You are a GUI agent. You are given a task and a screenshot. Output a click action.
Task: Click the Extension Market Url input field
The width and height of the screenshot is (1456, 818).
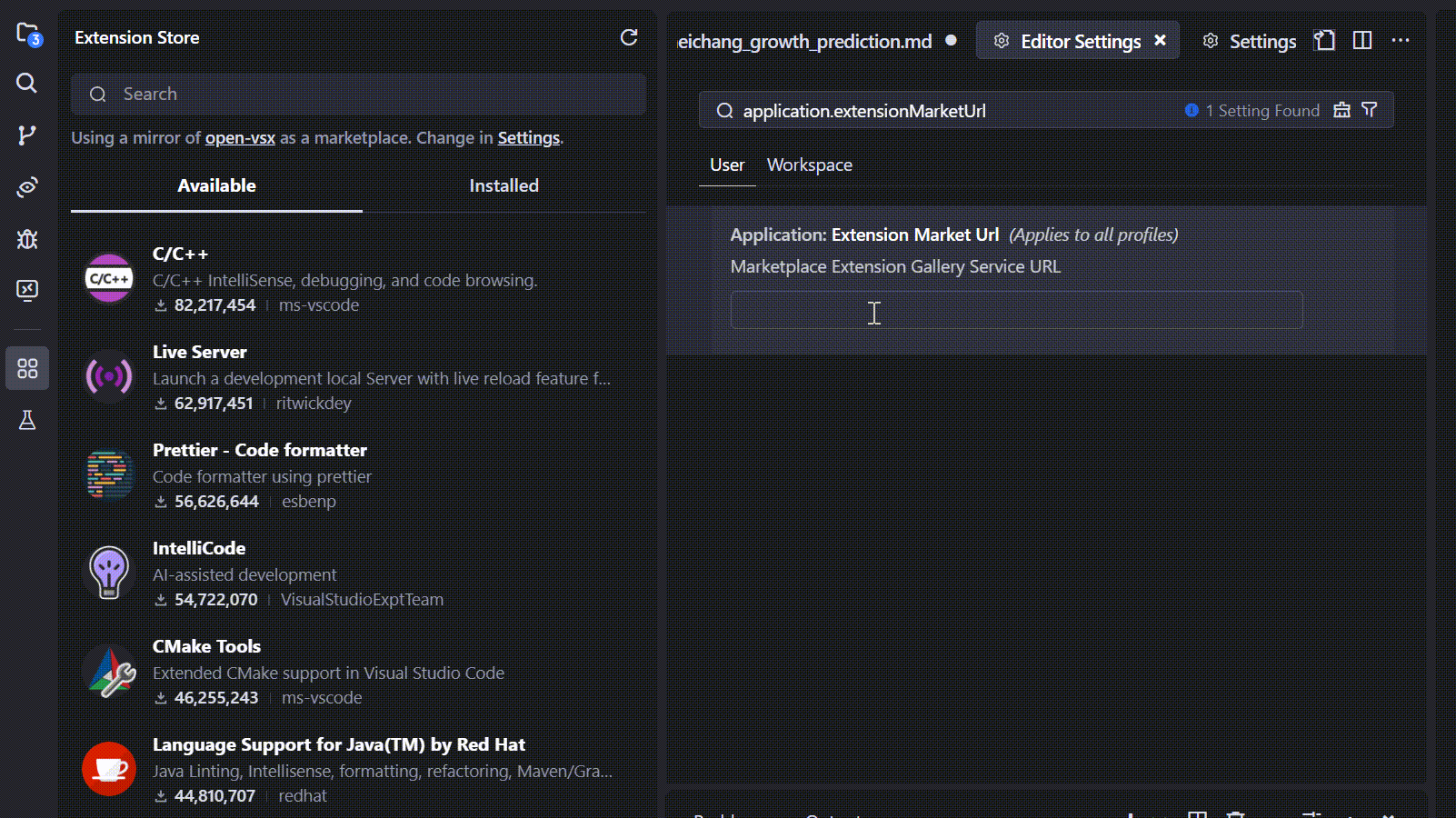(x=1016, y=311)
